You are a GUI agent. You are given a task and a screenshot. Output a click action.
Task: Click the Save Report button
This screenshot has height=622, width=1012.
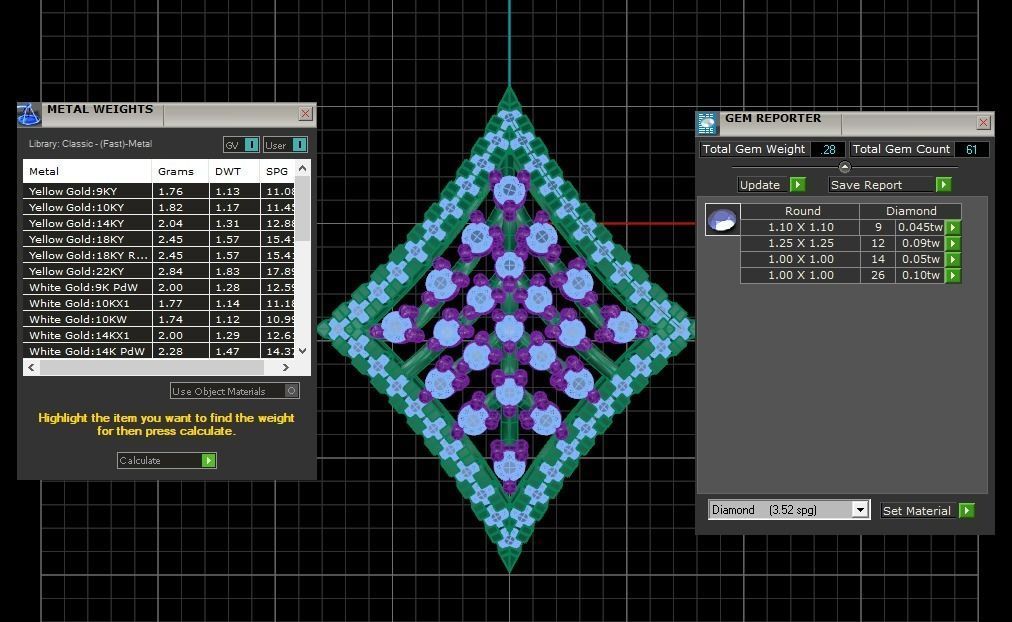click(x=881, y=185)
